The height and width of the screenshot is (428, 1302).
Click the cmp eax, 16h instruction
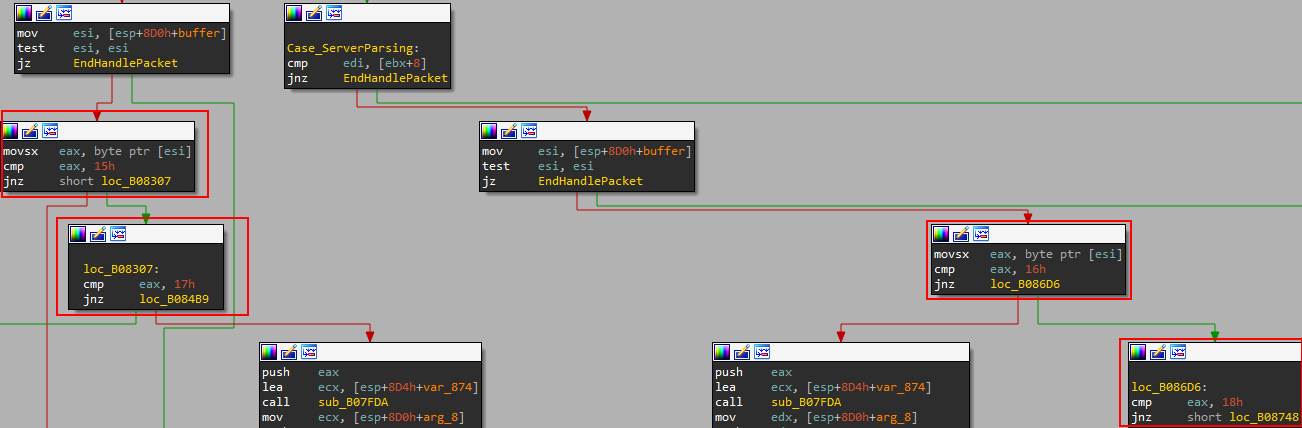click(x=990, y=269)
